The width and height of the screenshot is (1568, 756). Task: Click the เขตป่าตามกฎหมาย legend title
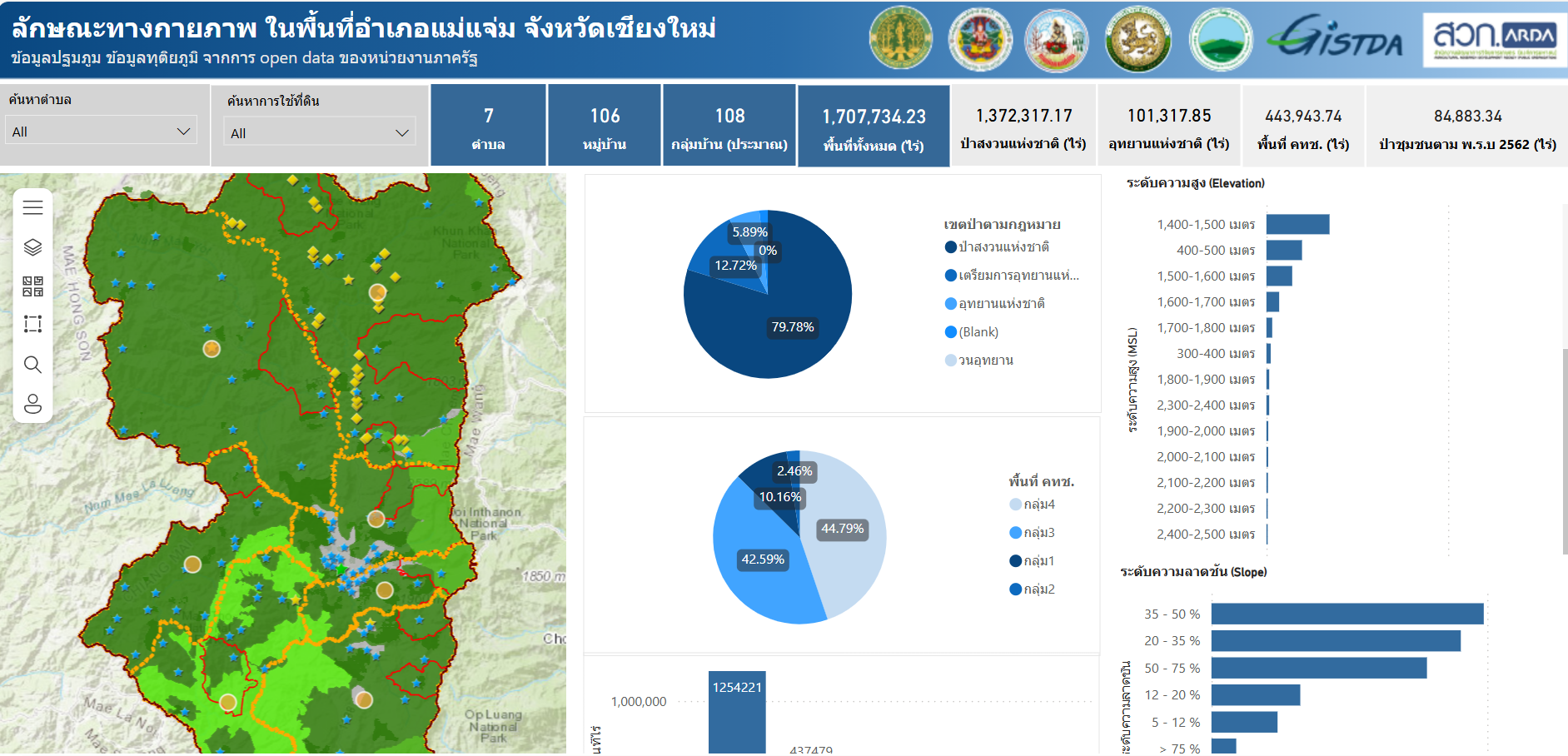tap(1002, 225)
